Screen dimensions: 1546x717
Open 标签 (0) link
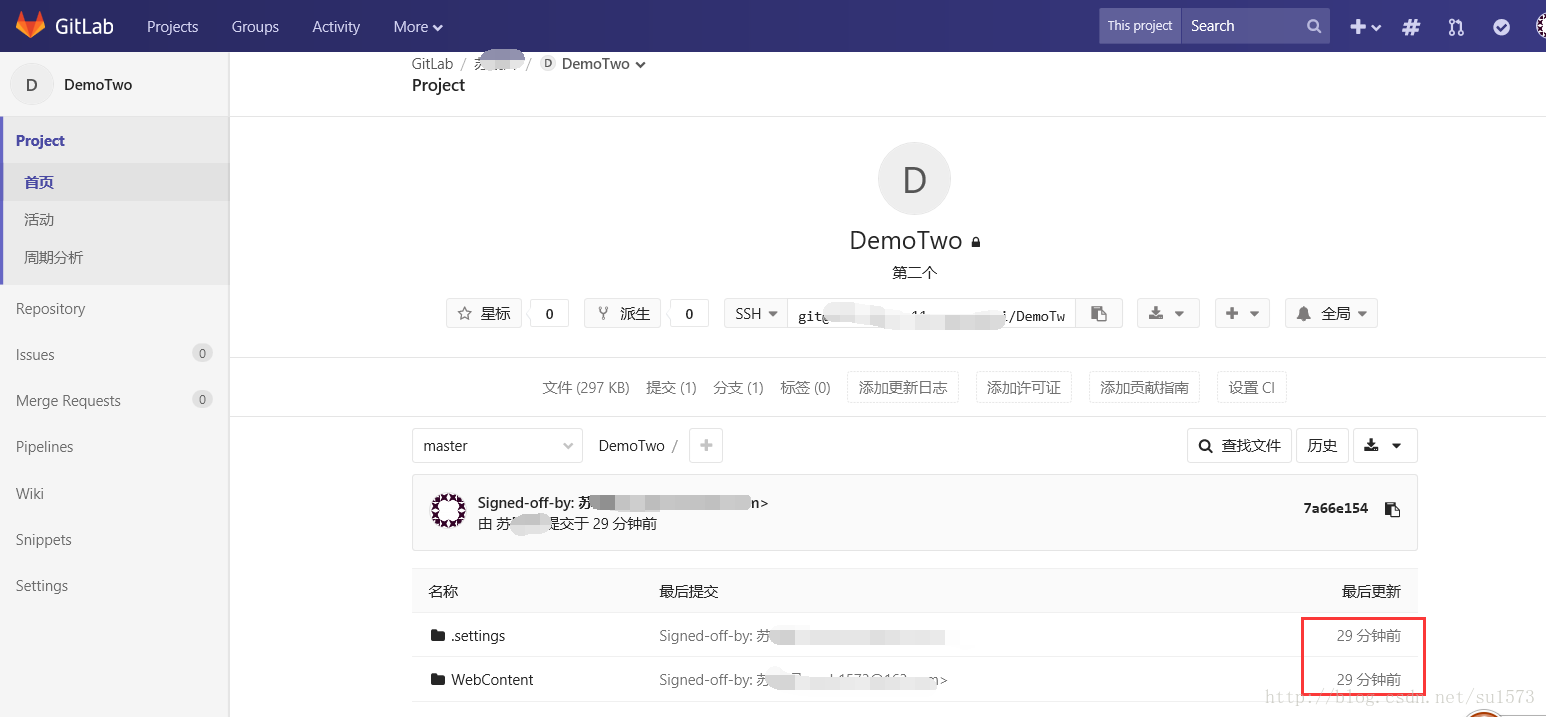click(805, 387)
